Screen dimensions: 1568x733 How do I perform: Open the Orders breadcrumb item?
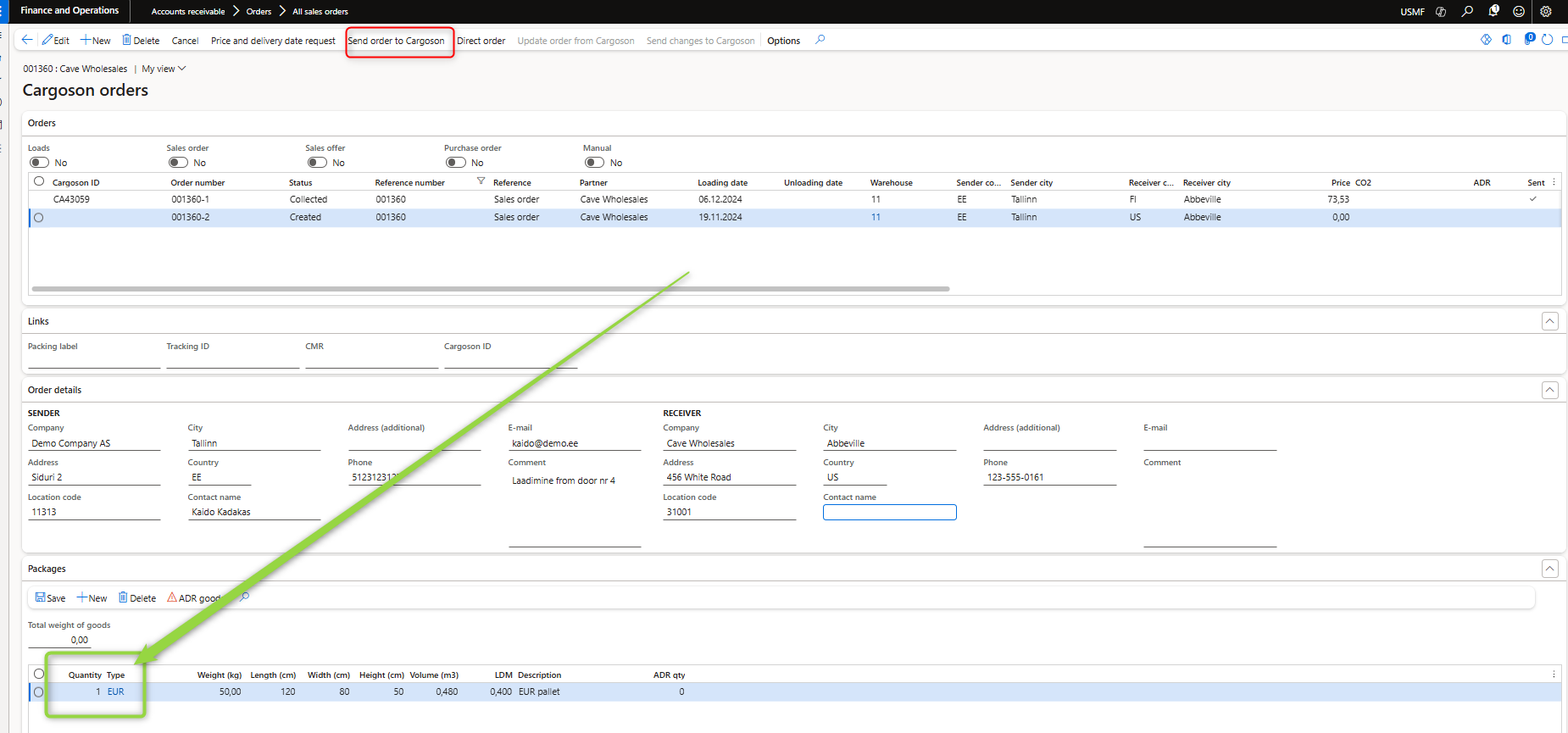(x=259, y=12)
